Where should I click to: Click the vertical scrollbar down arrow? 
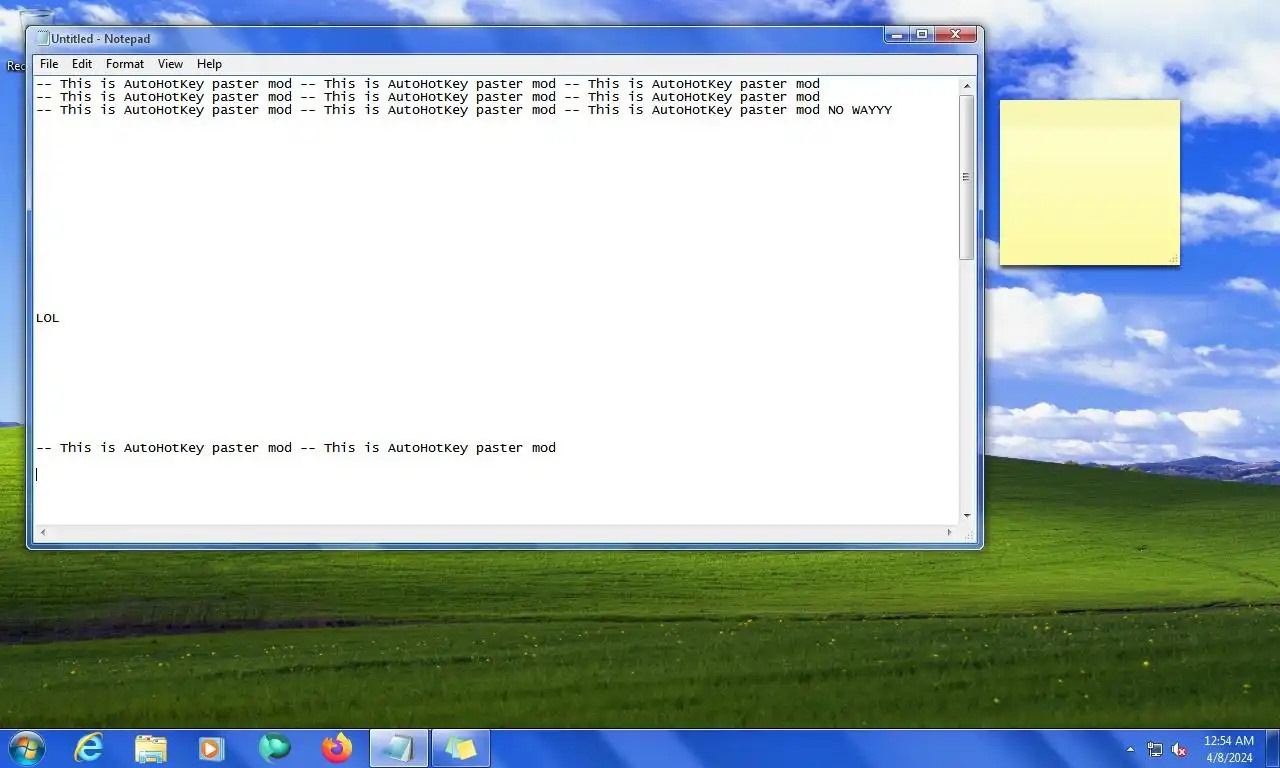tap(967, 516)
